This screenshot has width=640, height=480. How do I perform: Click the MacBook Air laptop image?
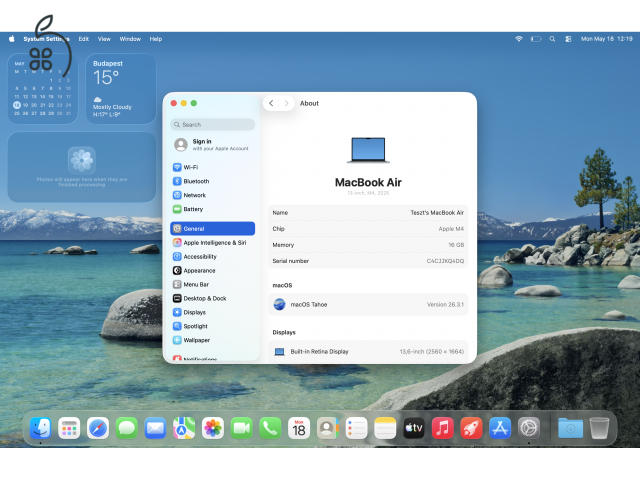(368, 150)
